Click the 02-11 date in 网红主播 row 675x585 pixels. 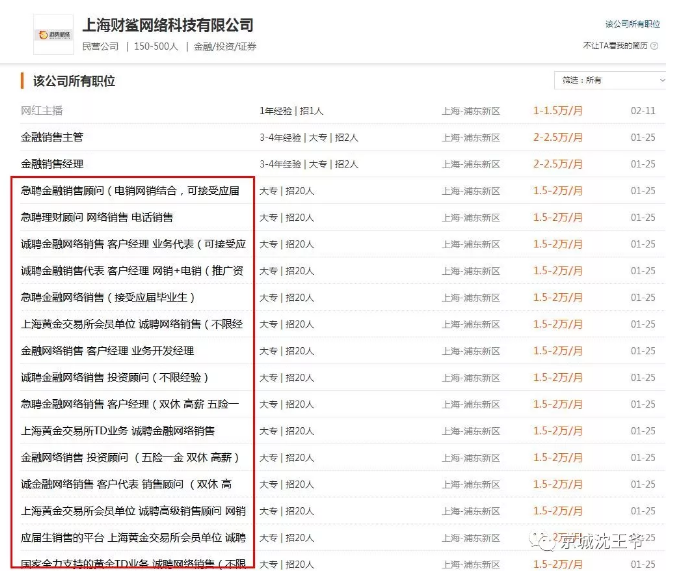643,111
